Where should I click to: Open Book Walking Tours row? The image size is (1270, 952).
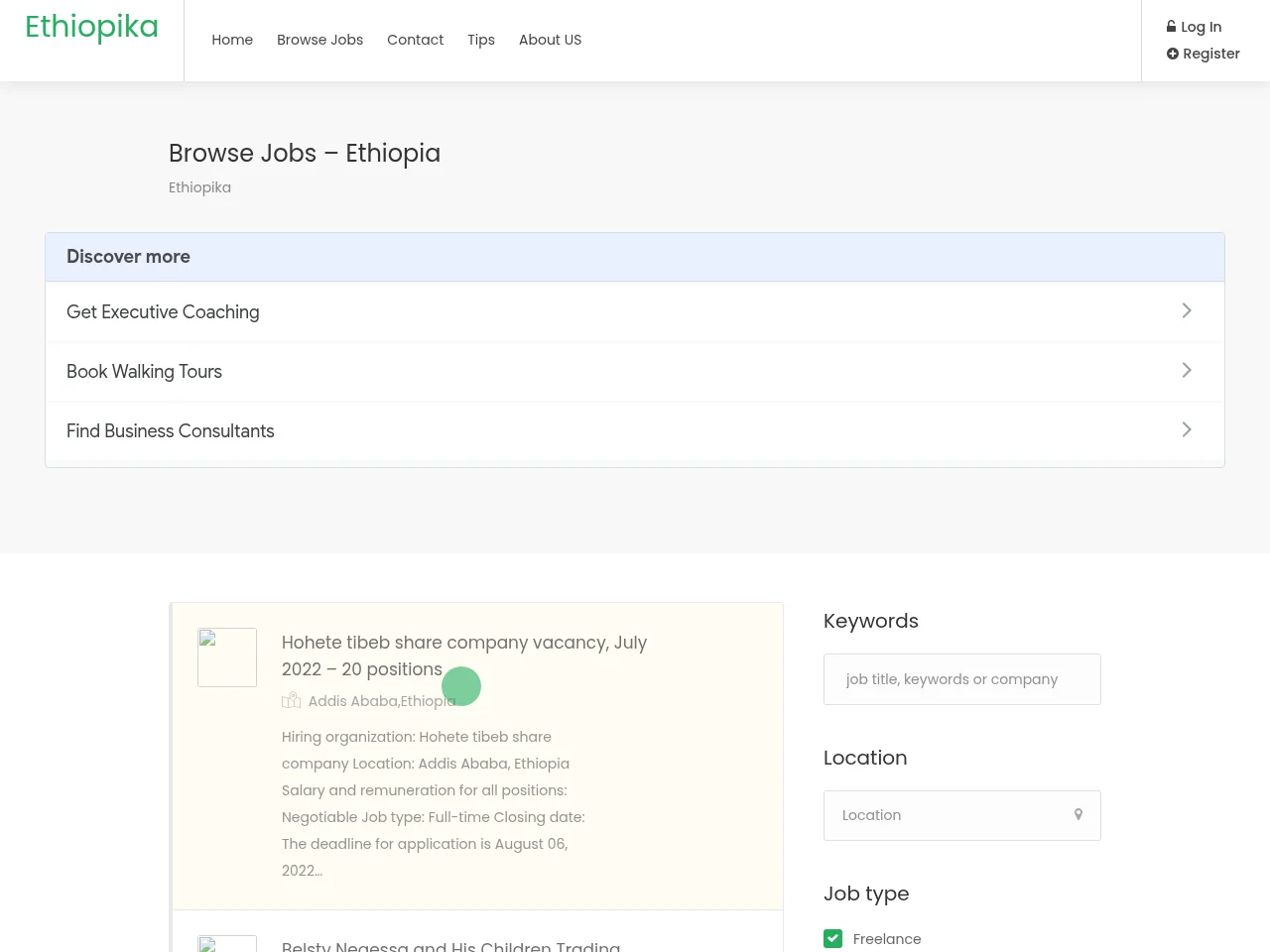pos(635,371)
